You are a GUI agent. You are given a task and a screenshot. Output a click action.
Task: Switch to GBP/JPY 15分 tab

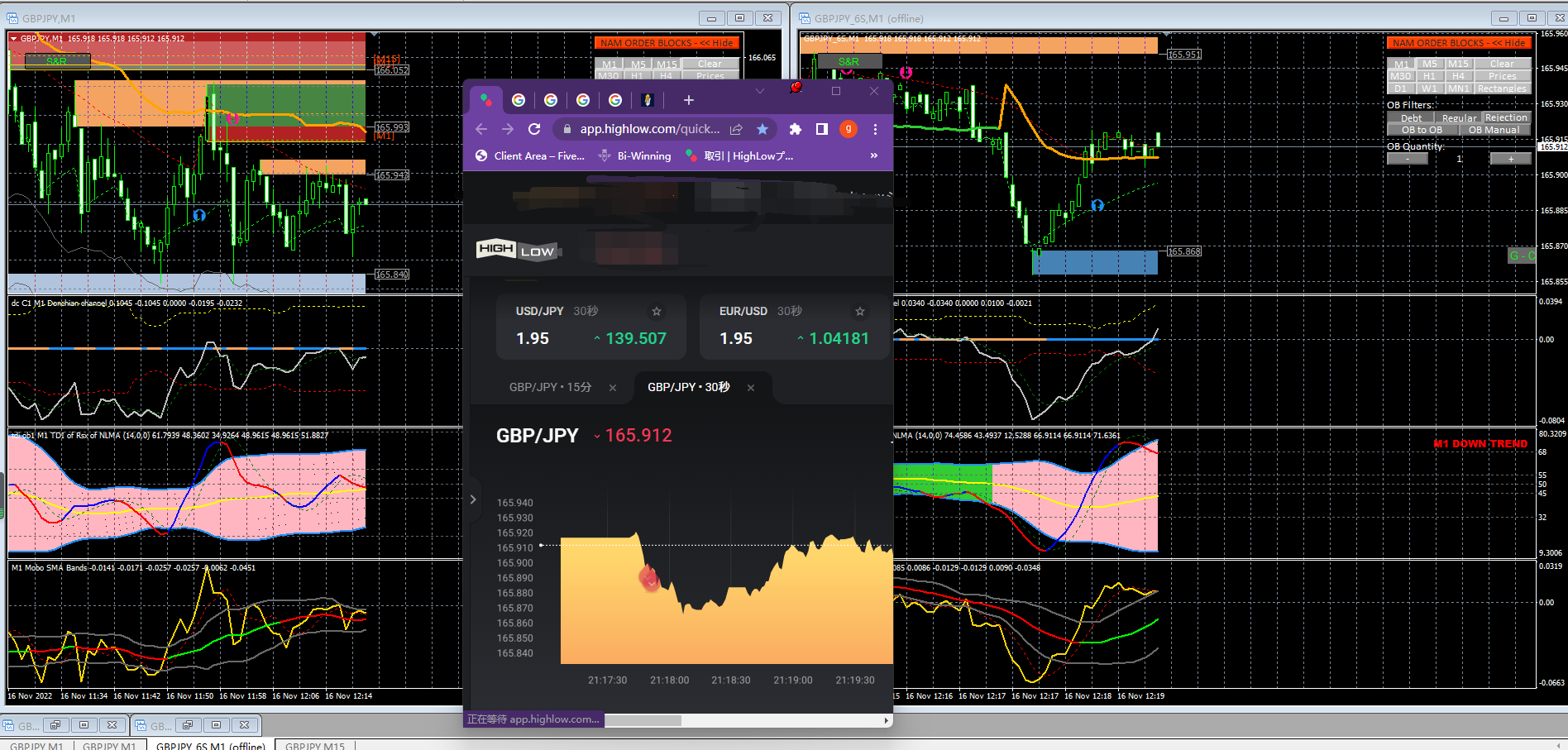(551, 387)
